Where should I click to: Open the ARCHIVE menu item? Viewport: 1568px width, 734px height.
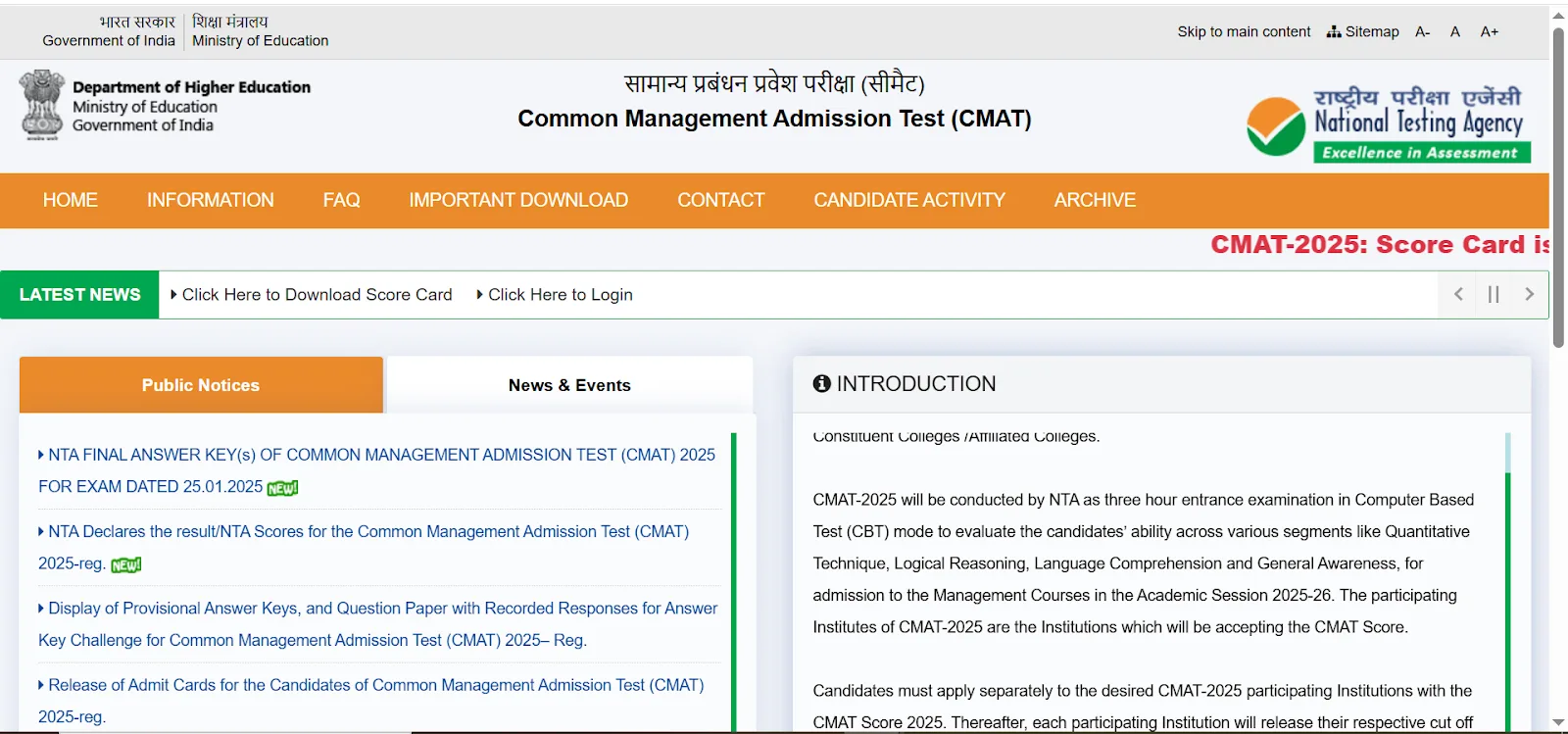[x=1095, y=200]
